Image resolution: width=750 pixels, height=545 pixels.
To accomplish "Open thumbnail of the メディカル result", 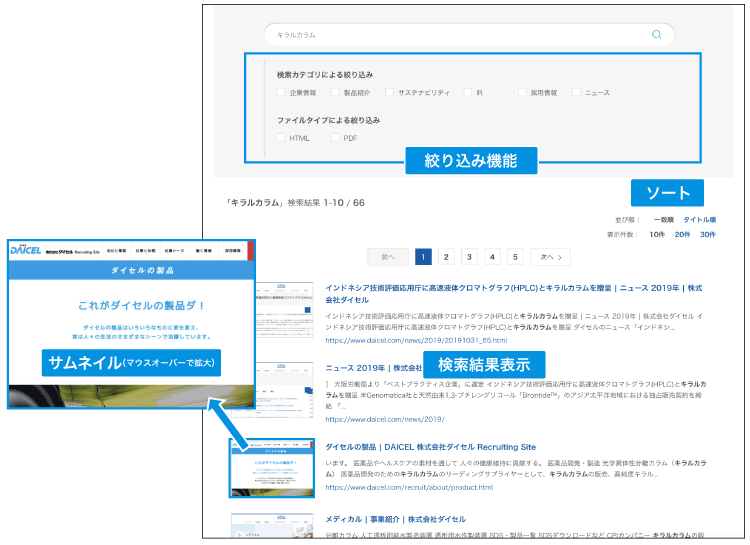I will click(x=272, y=525).
